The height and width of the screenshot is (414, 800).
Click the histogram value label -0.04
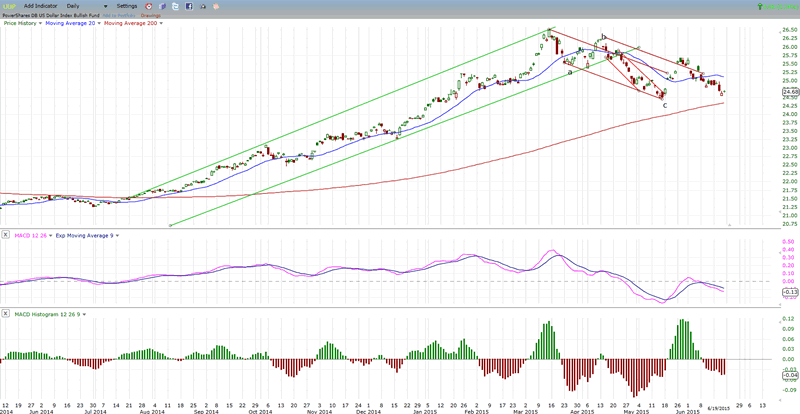(x=790, y=376)
